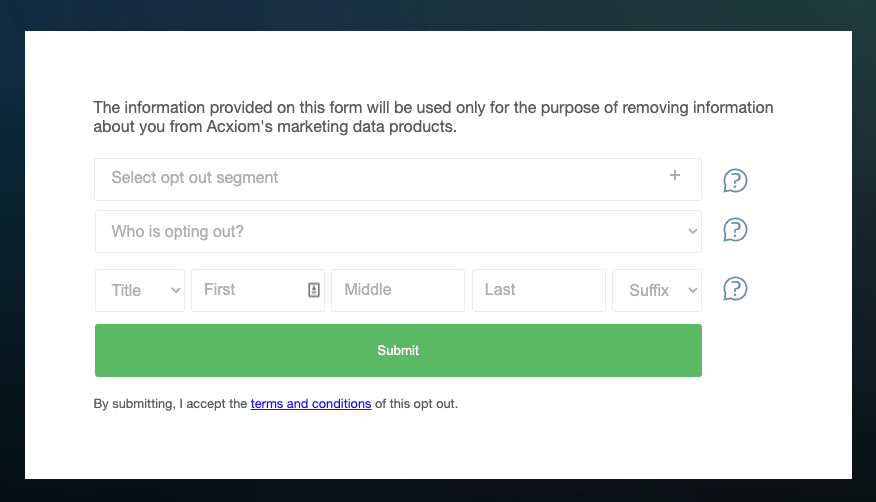This screenshot has height=502, width=876.
Task: Open the Title dropdown
Action: point(140,290)
